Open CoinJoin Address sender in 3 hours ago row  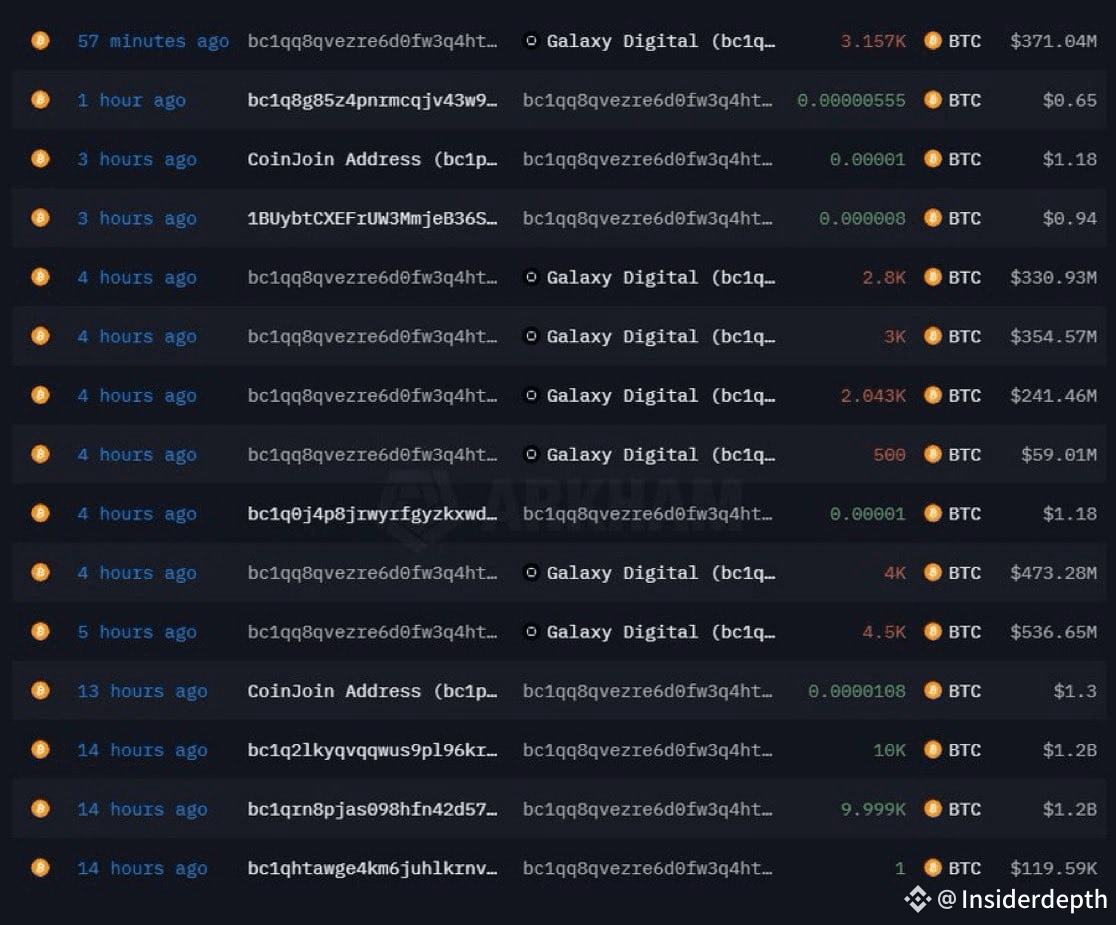[372, 159]
